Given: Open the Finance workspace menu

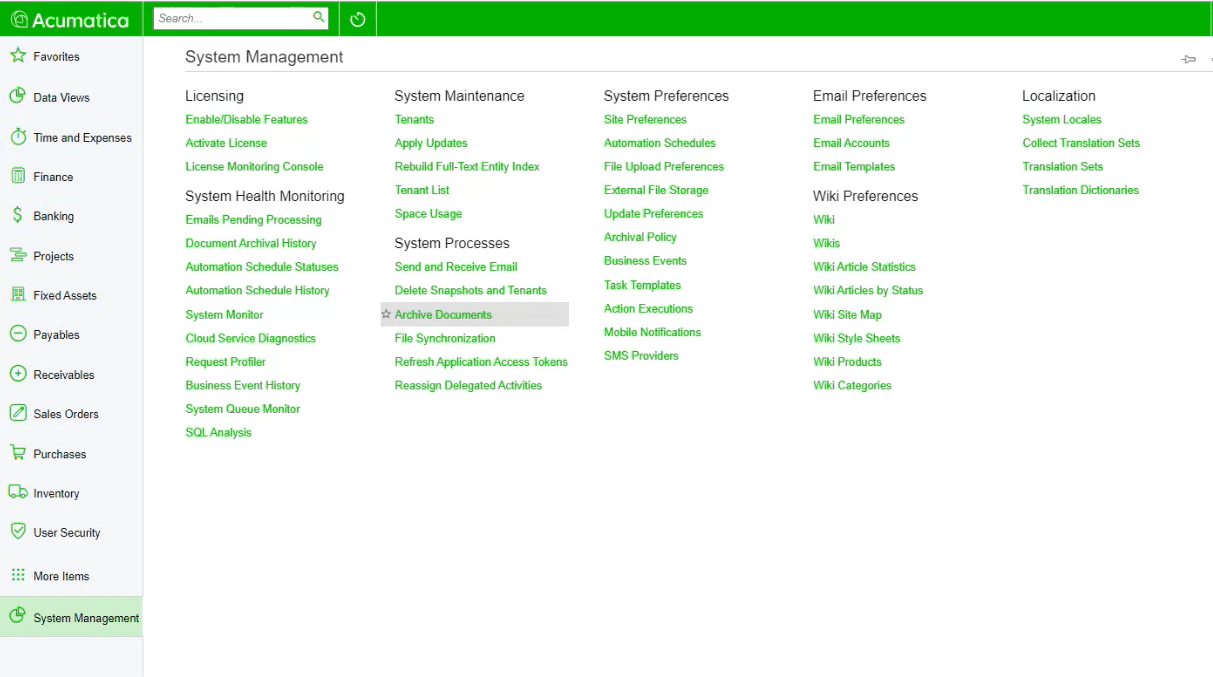Looking at the screenshot, I should click(53, 177).
